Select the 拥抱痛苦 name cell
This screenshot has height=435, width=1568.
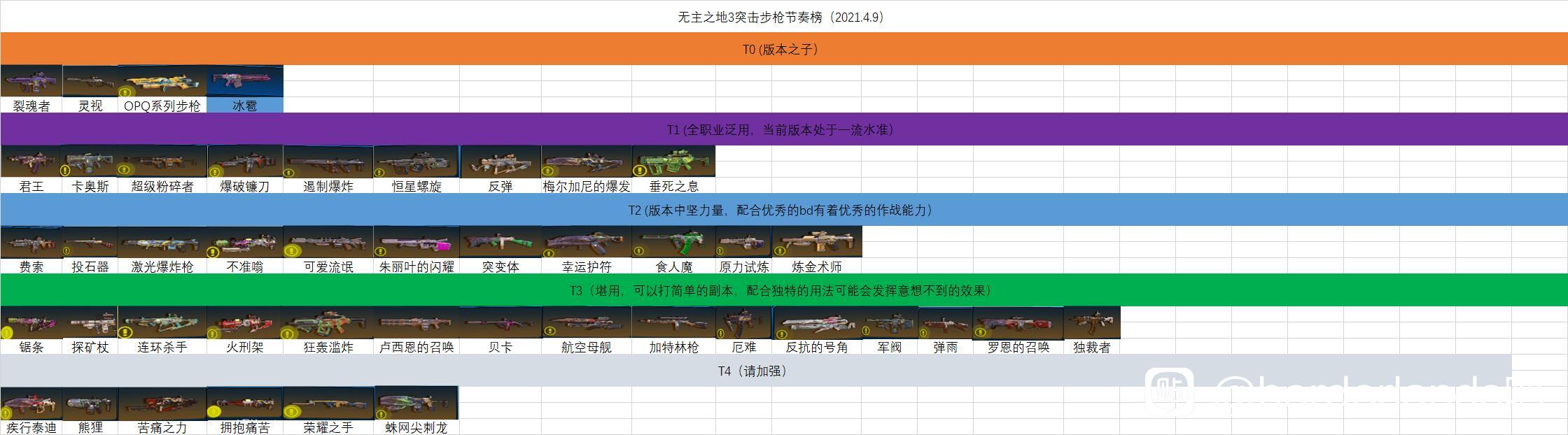pos(245,427)
